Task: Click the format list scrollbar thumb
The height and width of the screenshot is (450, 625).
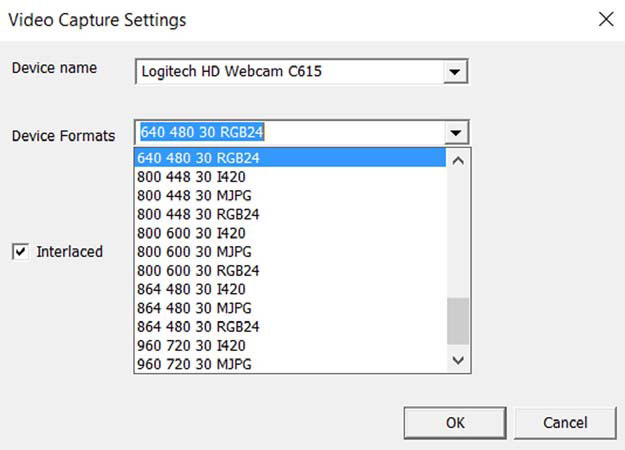Action: point(458,321)
